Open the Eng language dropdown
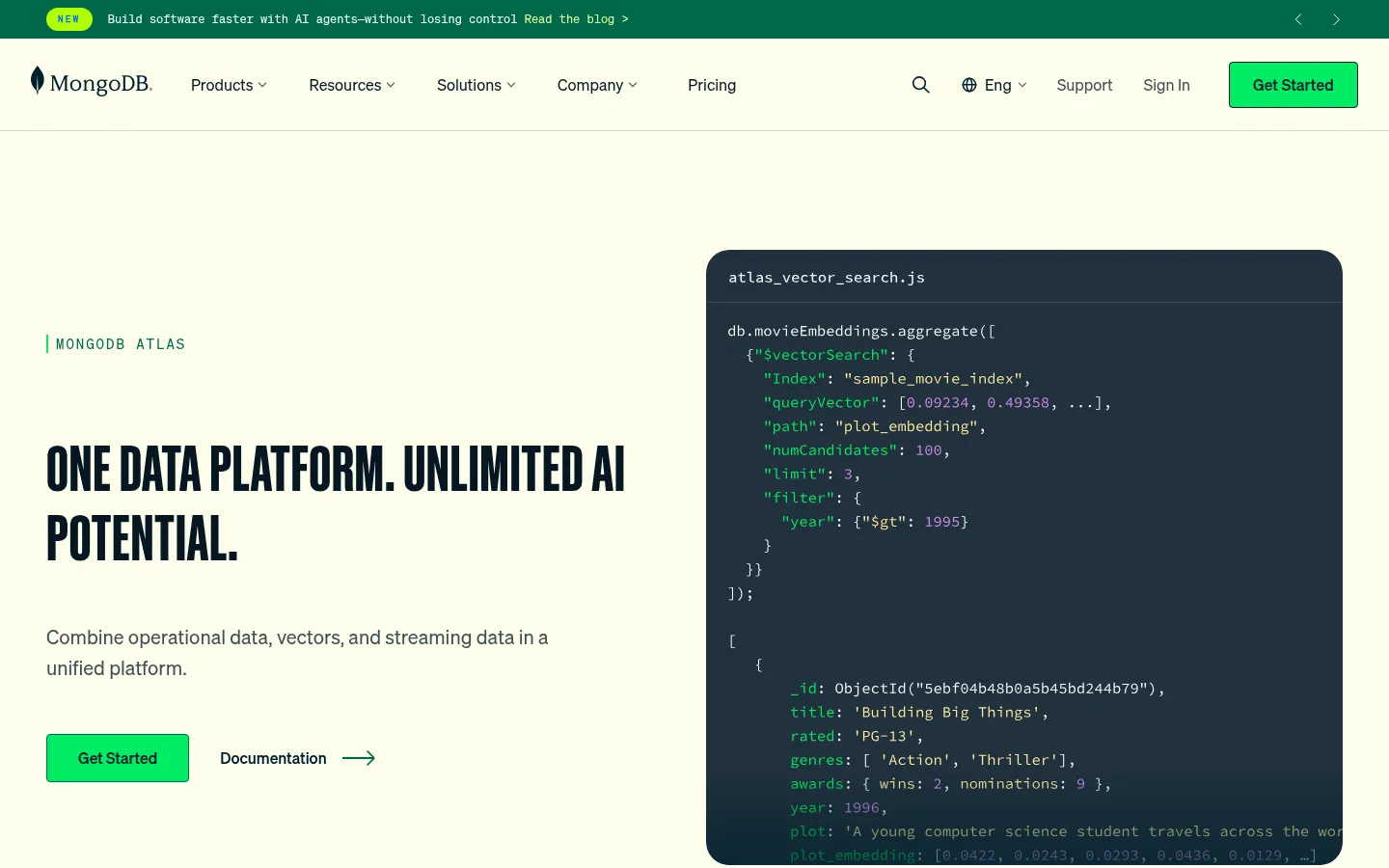 coord(994,85)
